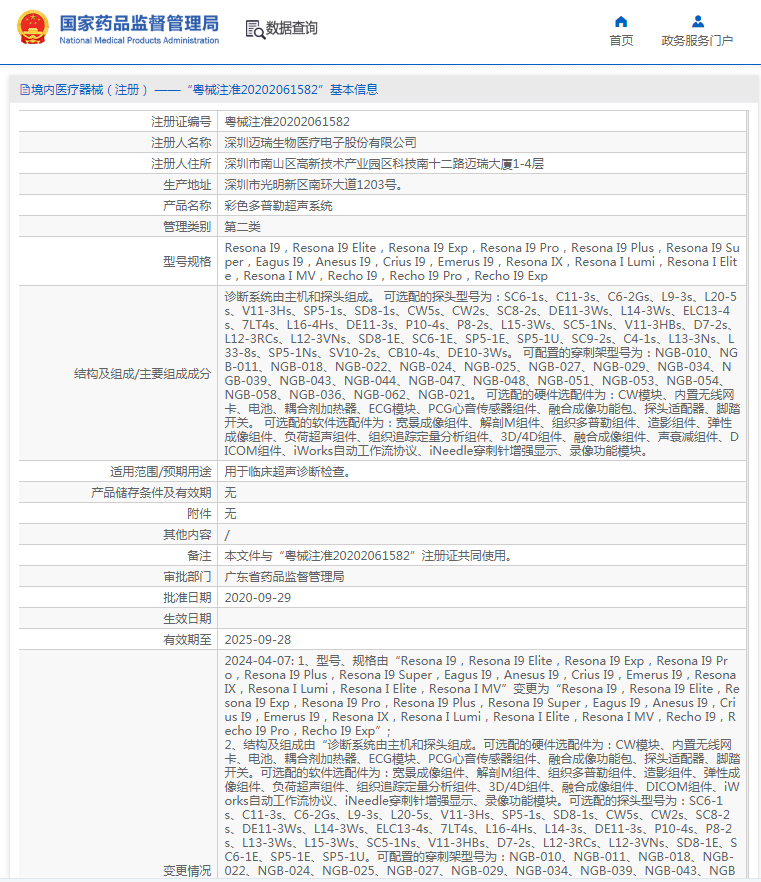
Task: Click the registrant name 深圳迈瑞生物医疗电子股份有限公司
Action: pos(321,143)
